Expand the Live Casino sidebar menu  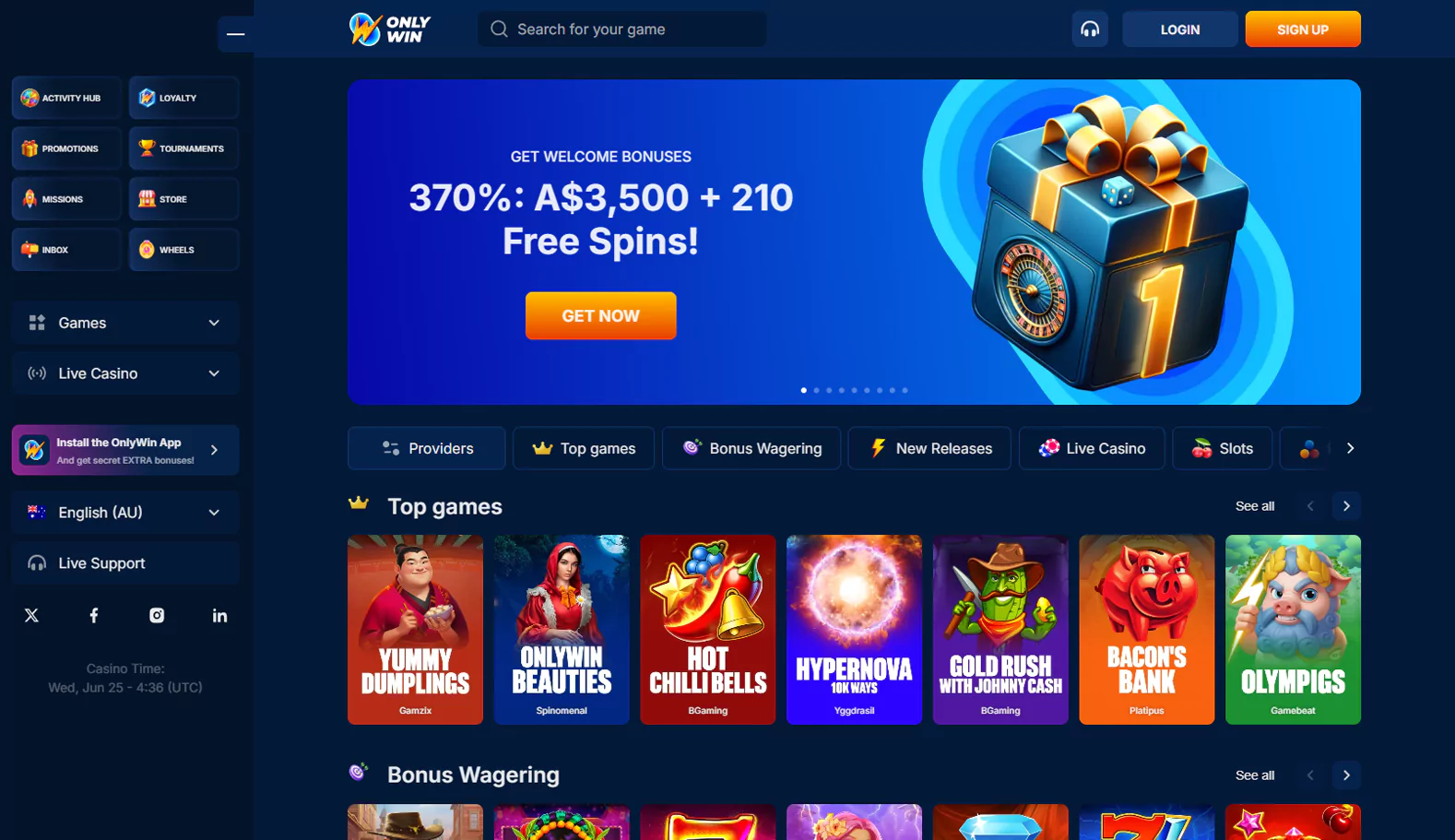pyautogui.click(x=125, y=373)
